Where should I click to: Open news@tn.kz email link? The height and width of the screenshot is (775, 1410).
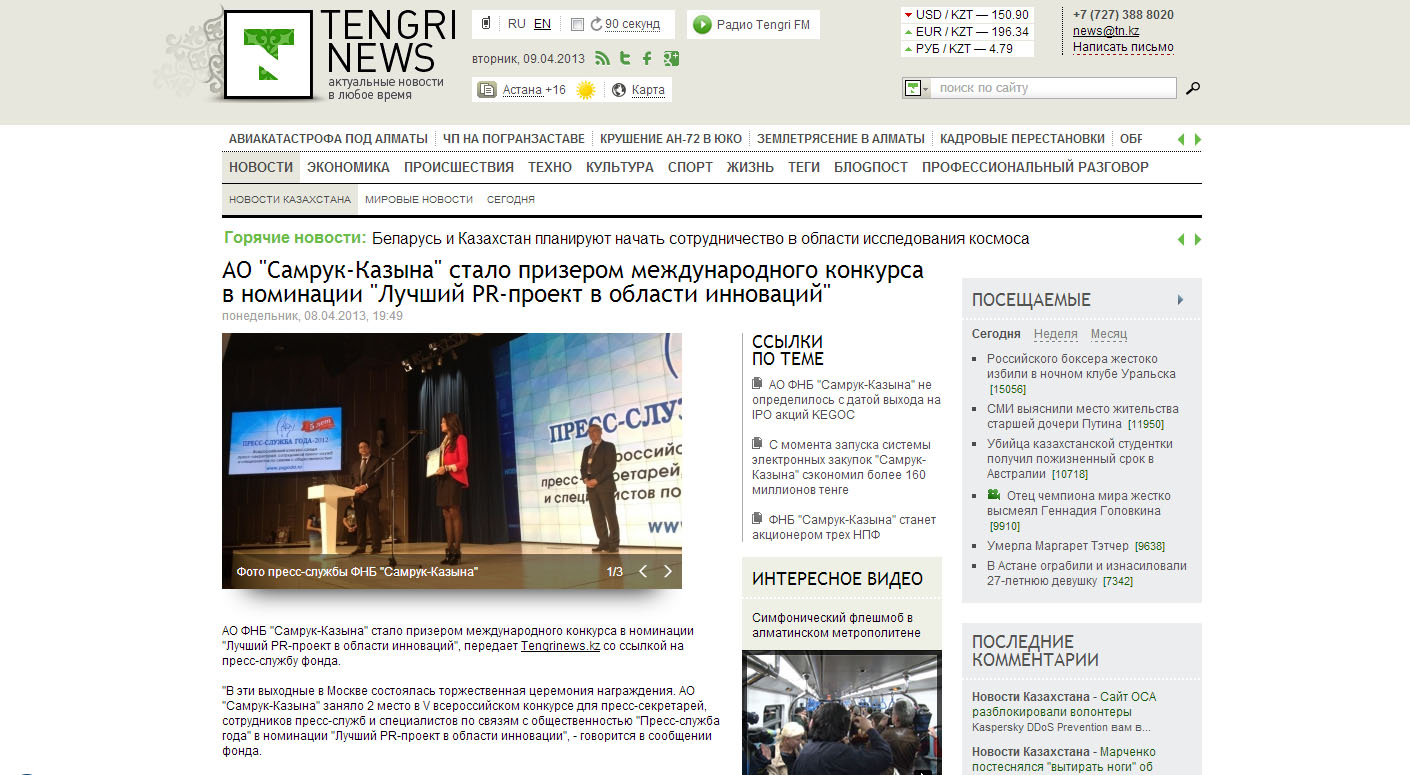[1106, 31]
